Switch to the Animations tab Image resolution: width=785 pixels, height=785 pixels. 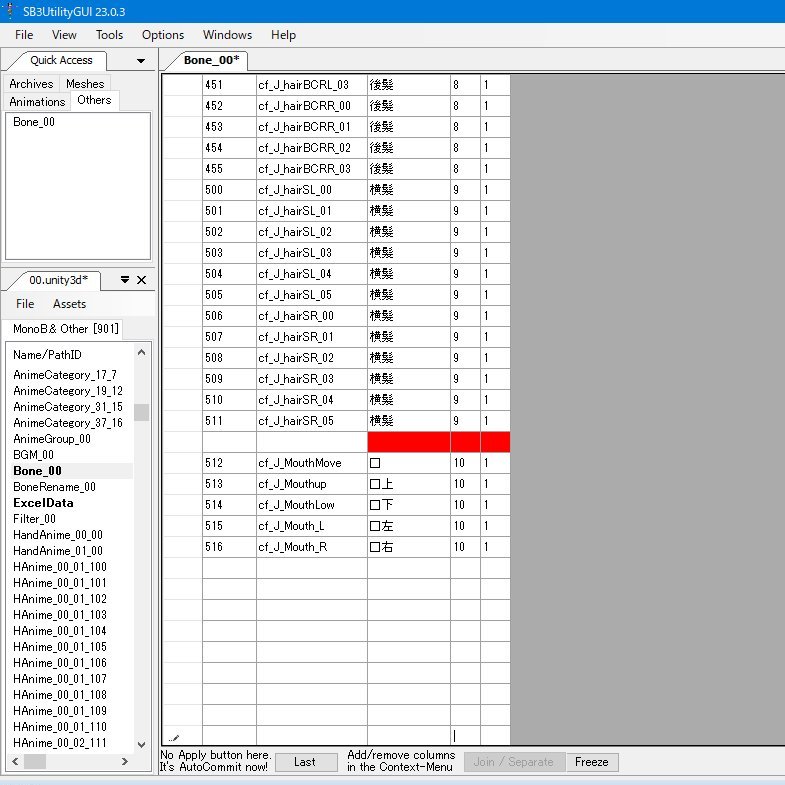tap(37, 101)
